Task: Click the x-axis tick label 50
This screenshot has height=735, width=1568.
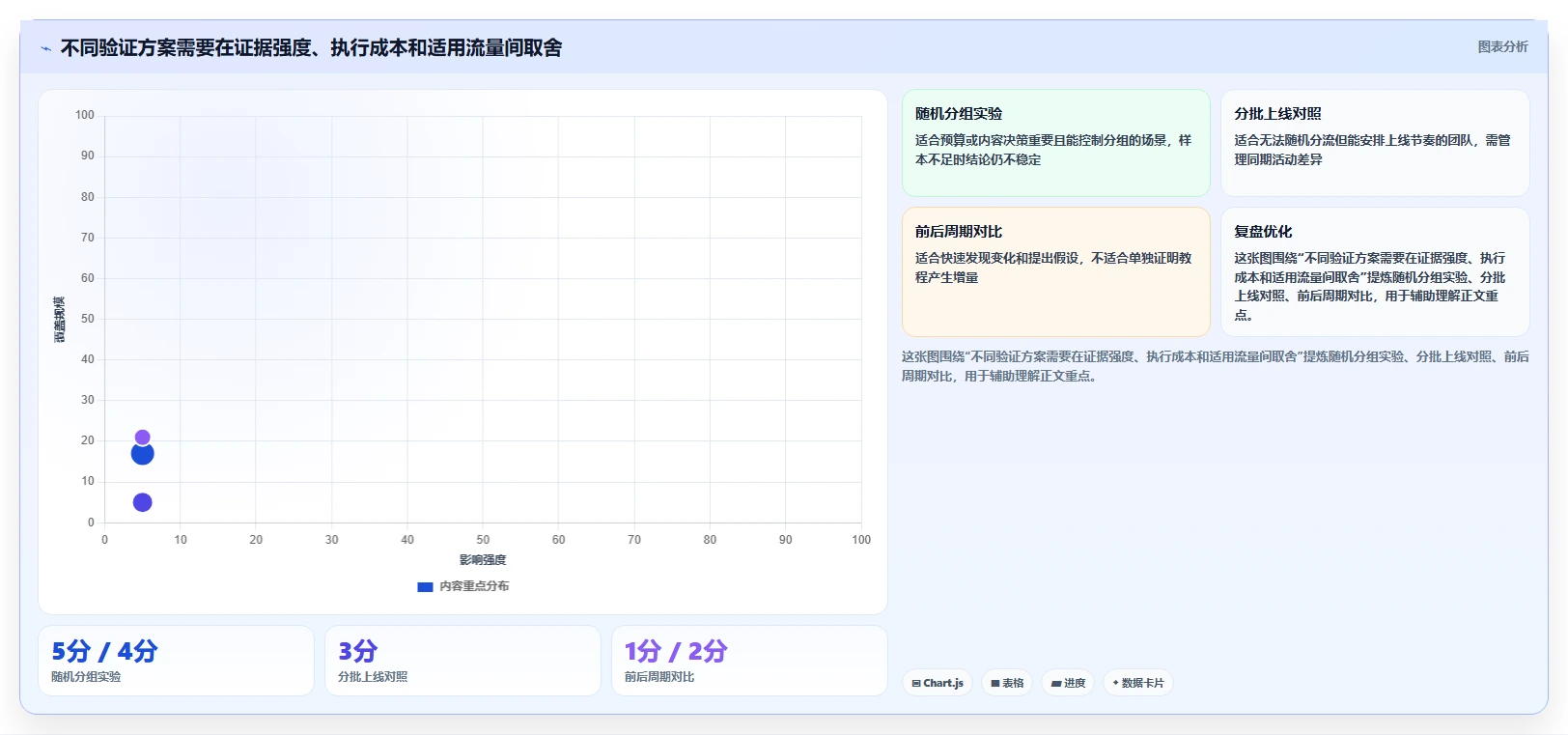Action: [483, 540]
